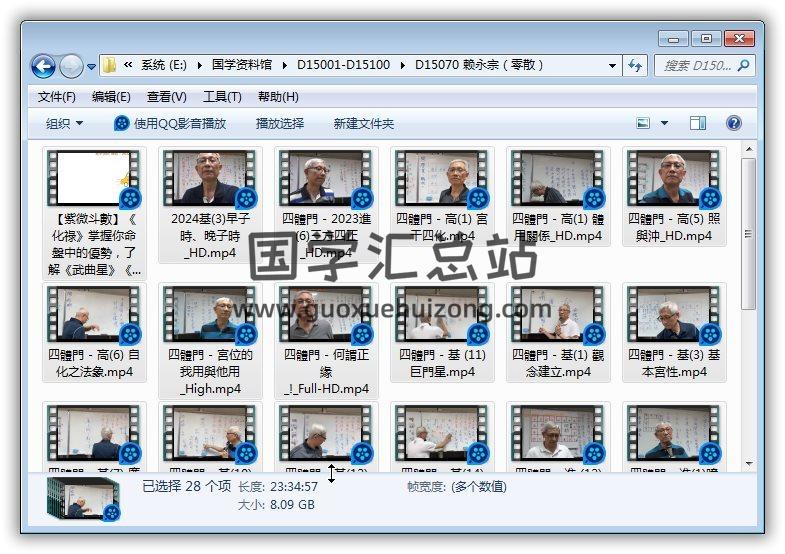
Task: Select the 2024基(3)早子時、晚子時 video thumbnail
Action: pos(210,180)
